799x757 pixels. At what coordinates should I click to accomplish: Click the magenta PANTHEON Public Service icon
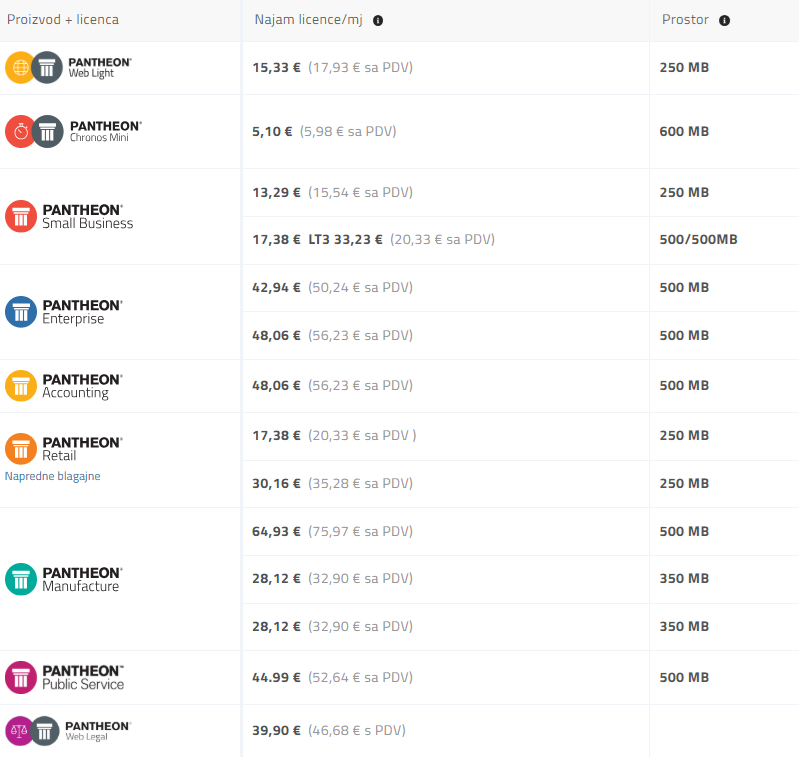(21, 677)
